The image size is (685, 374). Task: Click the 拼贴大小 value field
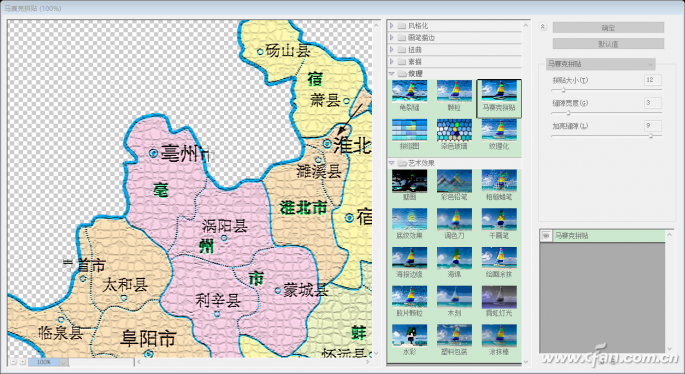click(x=653, y=80)
